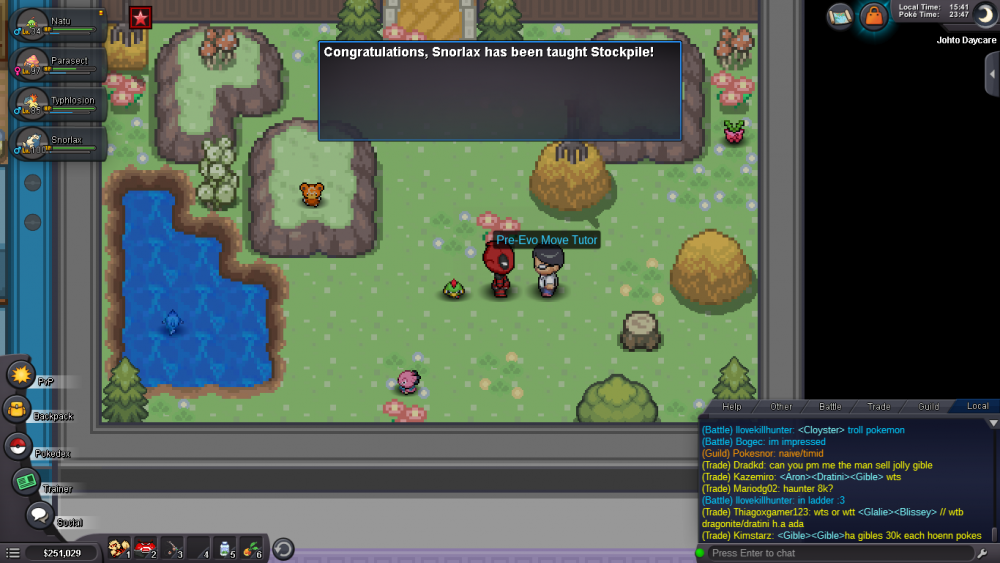Open the chat dropdown triangle arrow
This screenshot has height=563, width=1000.
pos(993,424)
